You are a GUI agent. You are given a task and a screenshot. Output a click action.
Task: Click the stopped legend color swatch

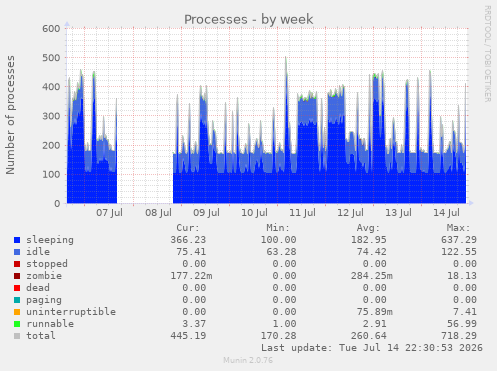point(17,264)
